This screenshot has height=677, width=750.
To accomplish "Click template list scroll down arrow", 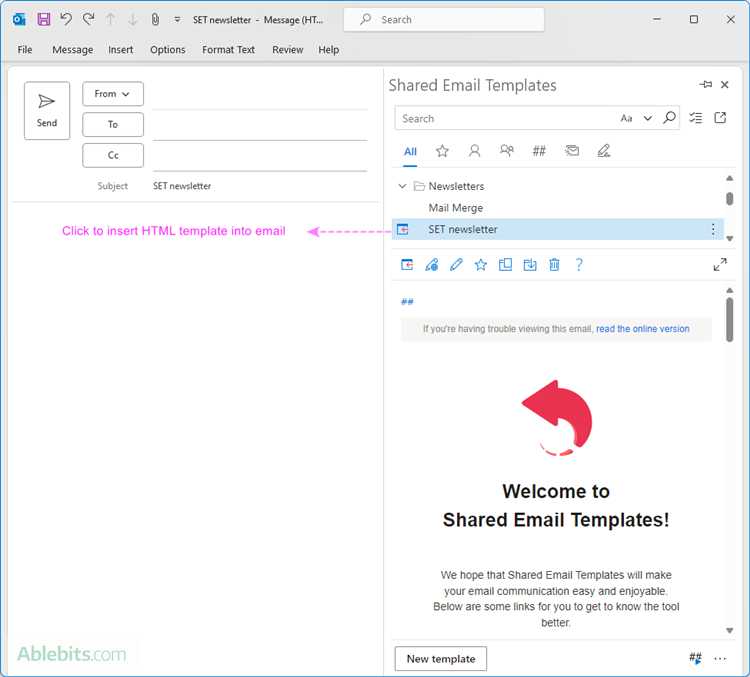I will (x=729, y=238).
